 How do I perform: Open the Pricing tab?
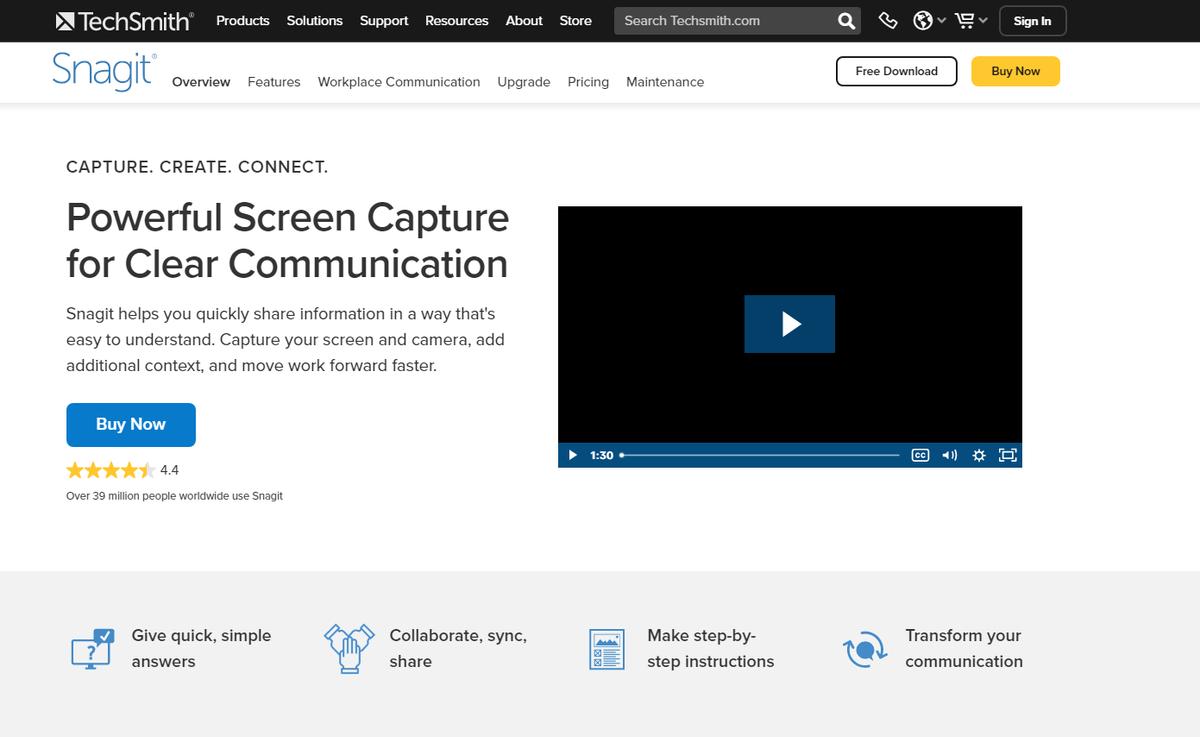588,82
